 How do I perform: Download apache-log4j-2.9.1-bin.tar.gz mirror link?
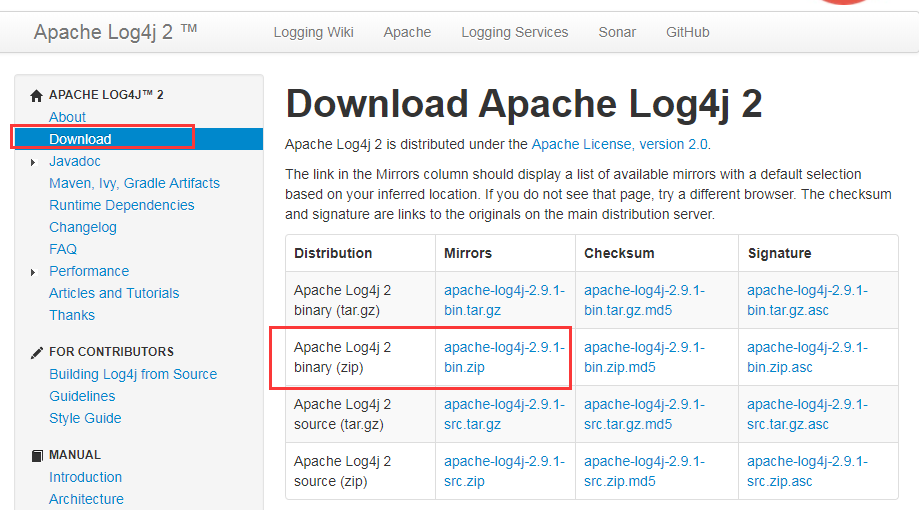tap(504, 300)
